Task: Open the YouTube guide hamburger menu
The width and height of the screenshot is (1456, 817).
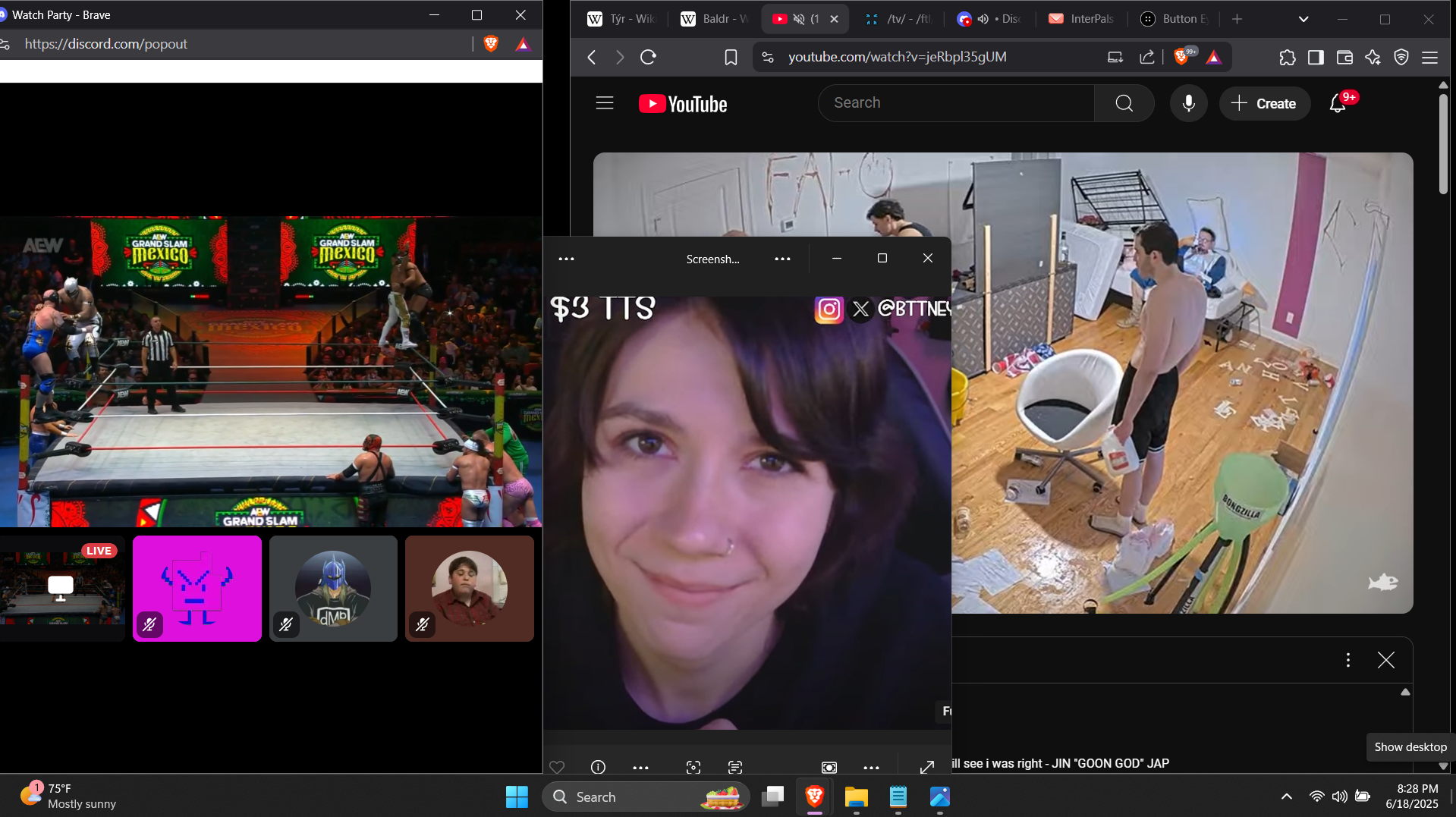Action: point(605,103)
